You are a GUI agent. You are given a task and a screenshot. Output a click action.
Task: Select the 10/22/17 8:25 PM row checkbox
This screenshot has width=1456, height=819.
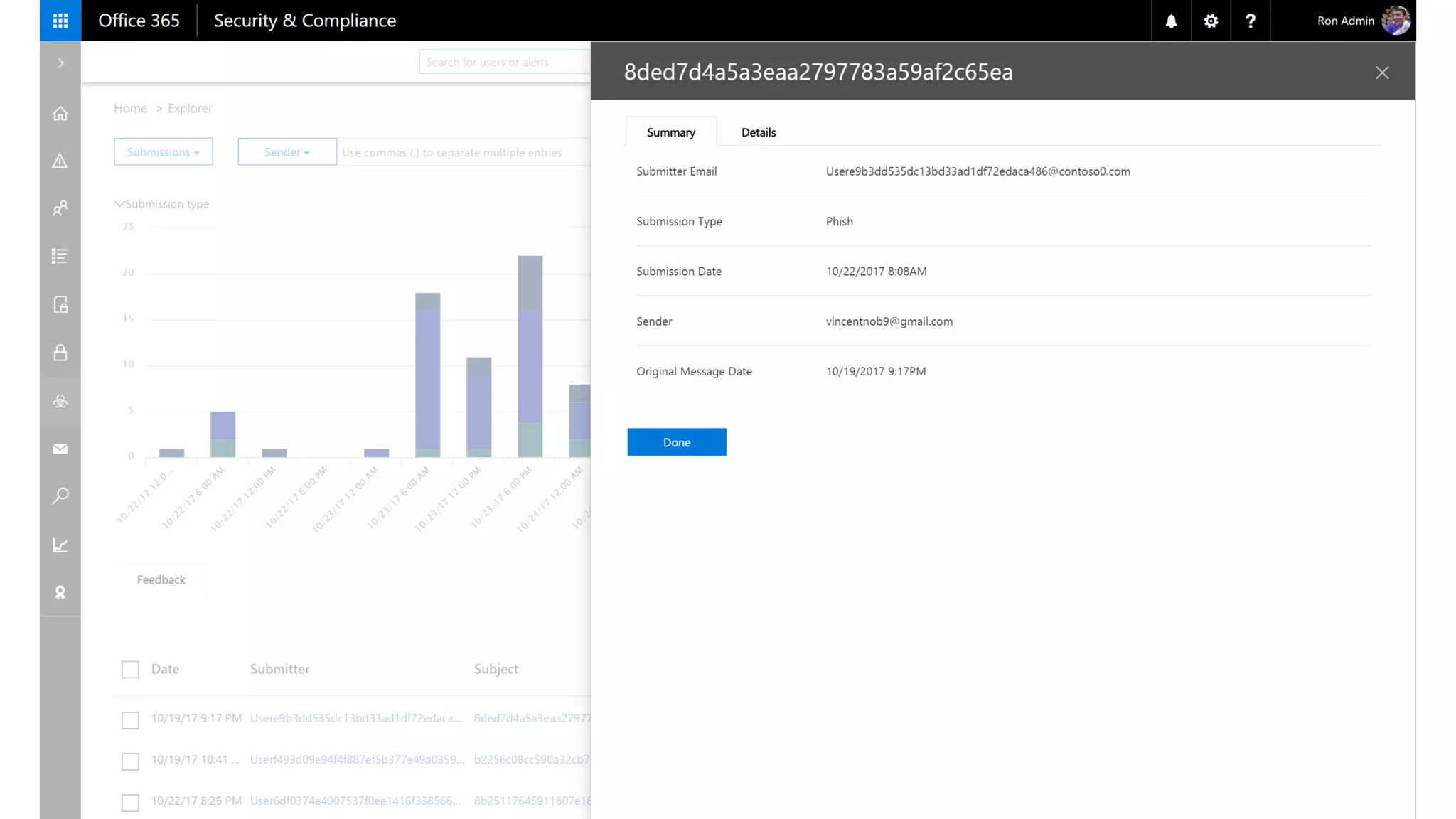(130, 803)
